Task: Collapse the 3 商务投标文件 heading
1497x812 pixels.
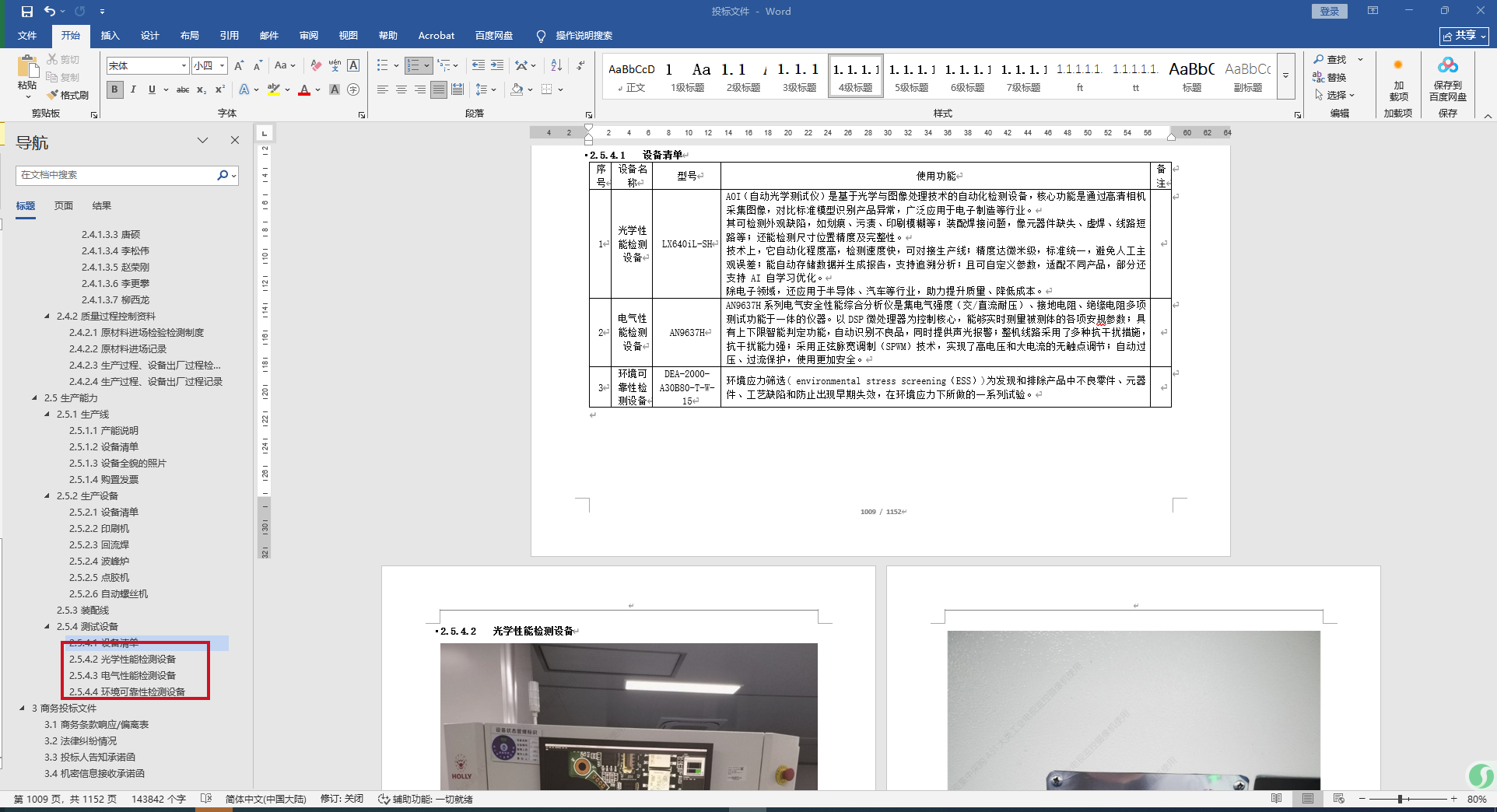Action: (x=23, y=708)
